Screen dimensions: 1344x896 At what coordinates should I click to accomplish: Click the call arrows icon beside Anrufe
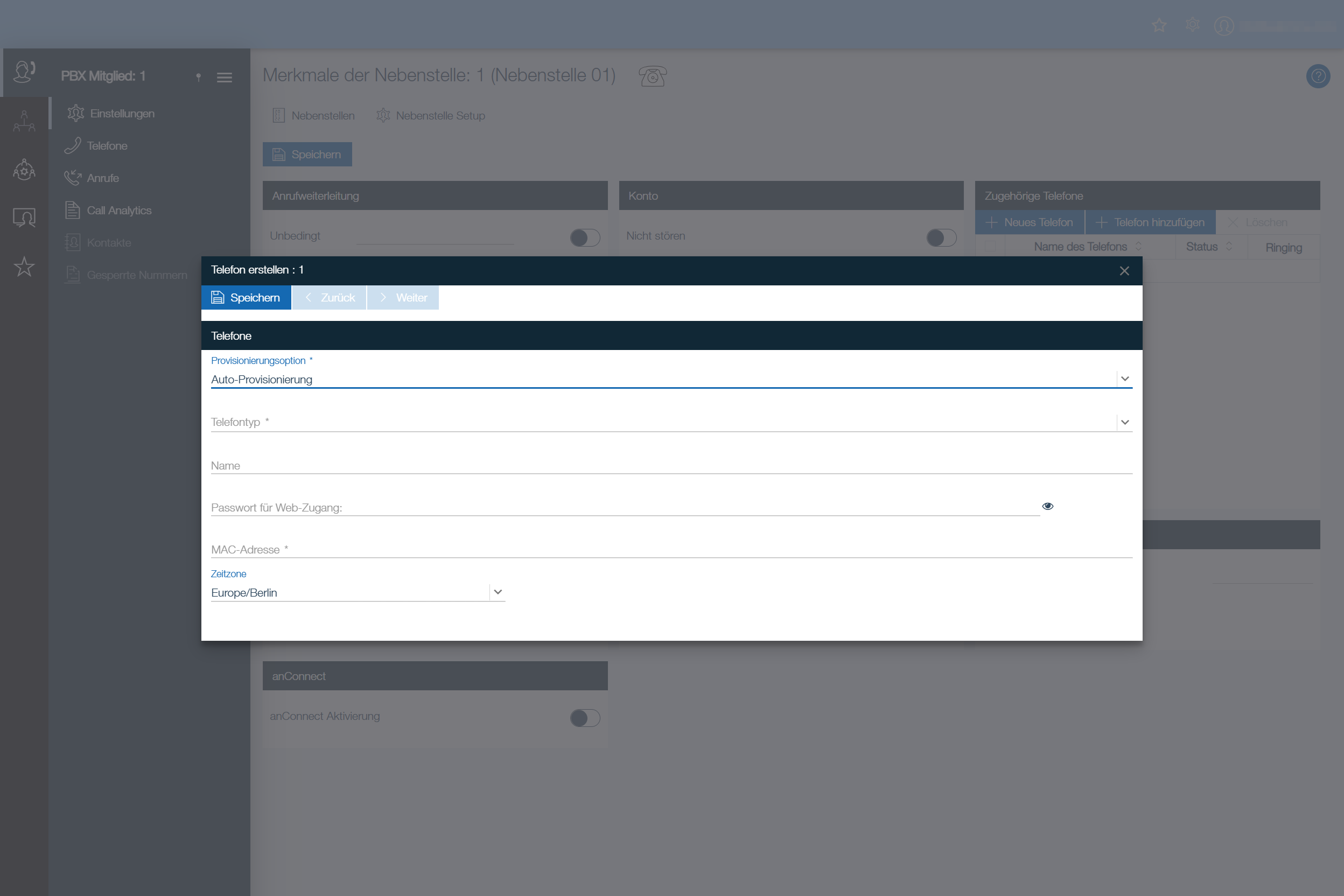tap(73, 178)
